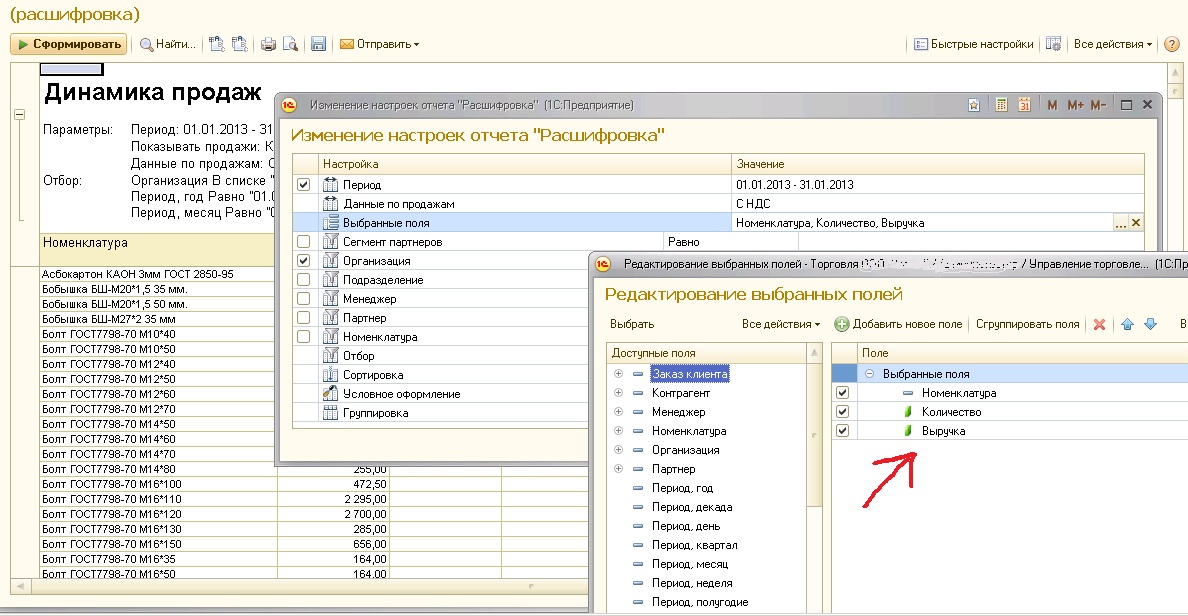Open calendar icon in settings title bar
This screenshot has width=1188, height=616.
[1024, 105]
